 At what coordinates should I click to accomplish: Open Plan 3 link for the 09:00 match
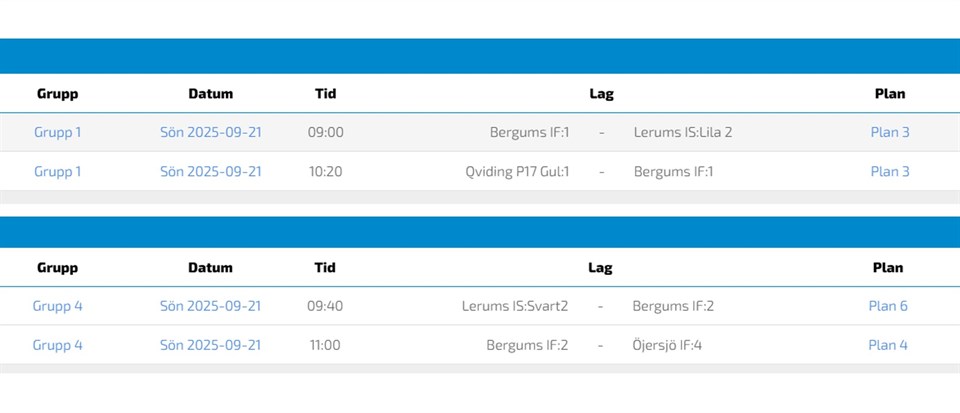890,132
